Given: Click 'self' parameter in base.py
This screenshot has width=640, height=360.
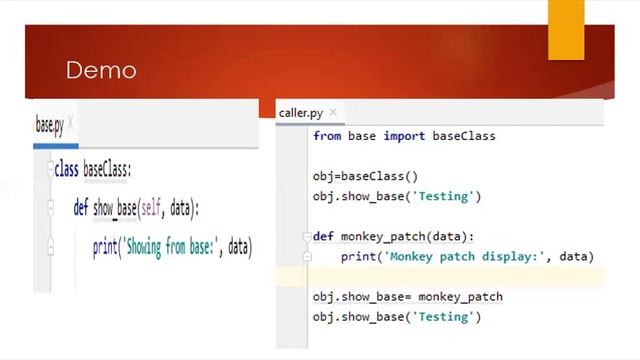Looking at the screenshot, I should 151,208.
